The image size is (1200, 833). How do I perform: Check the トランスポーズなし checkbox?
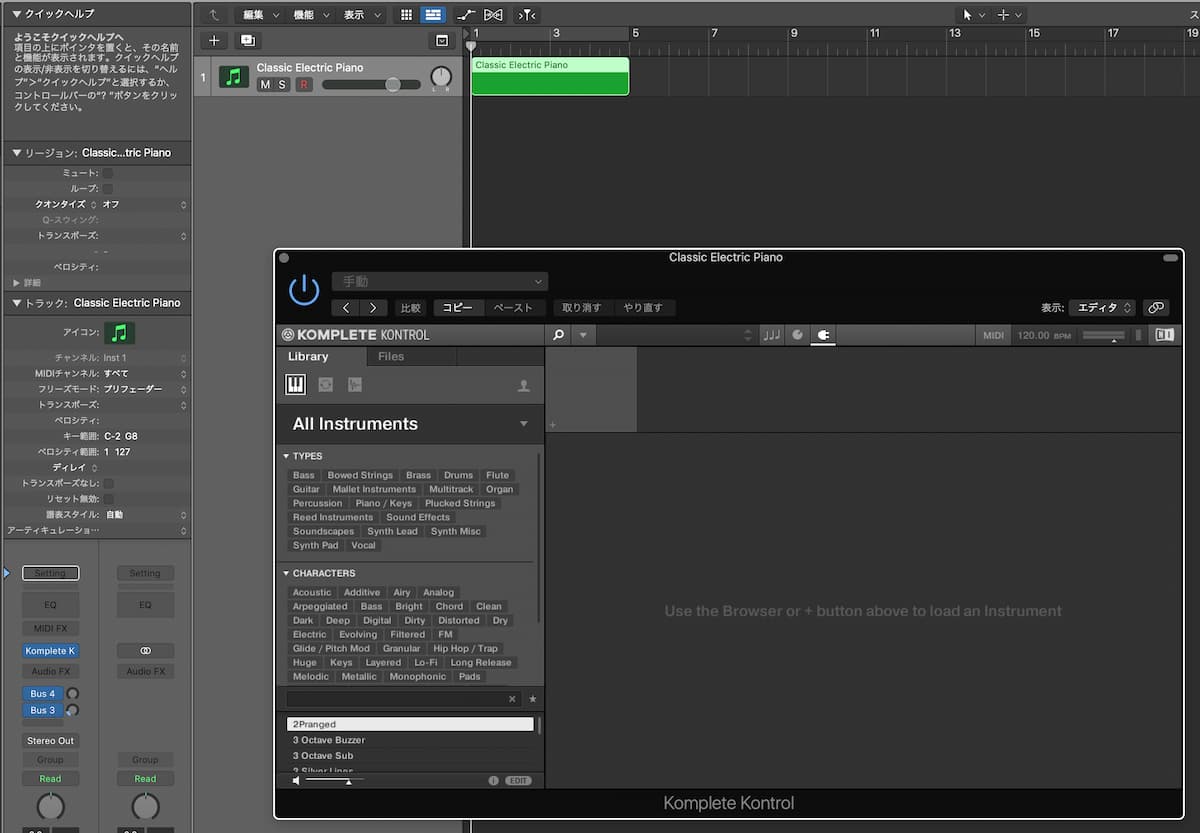tap(108, 483)
